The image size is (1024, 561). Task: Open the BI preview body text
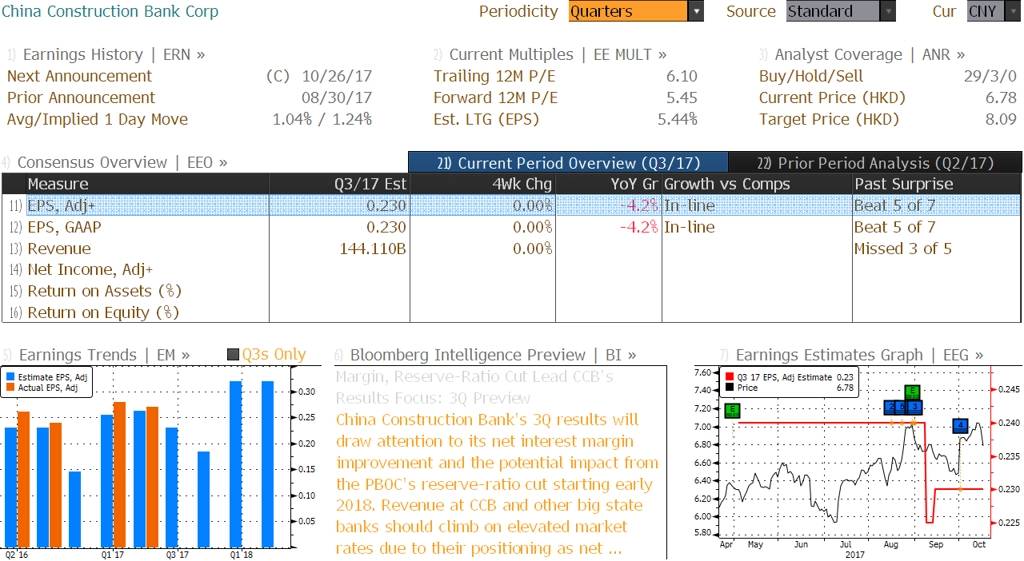coord(498,483)
